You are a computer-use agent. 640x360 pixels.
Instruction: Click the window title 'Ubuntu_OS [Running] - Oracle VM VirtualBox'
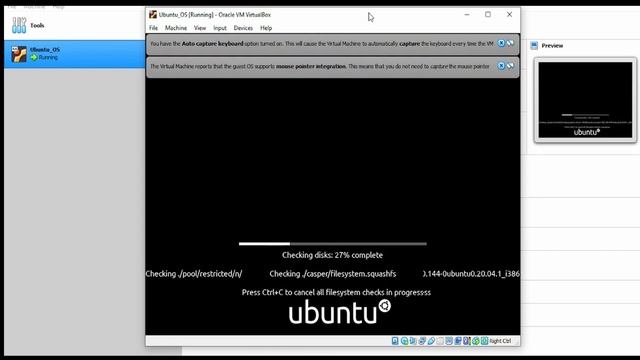click(215, 15)
